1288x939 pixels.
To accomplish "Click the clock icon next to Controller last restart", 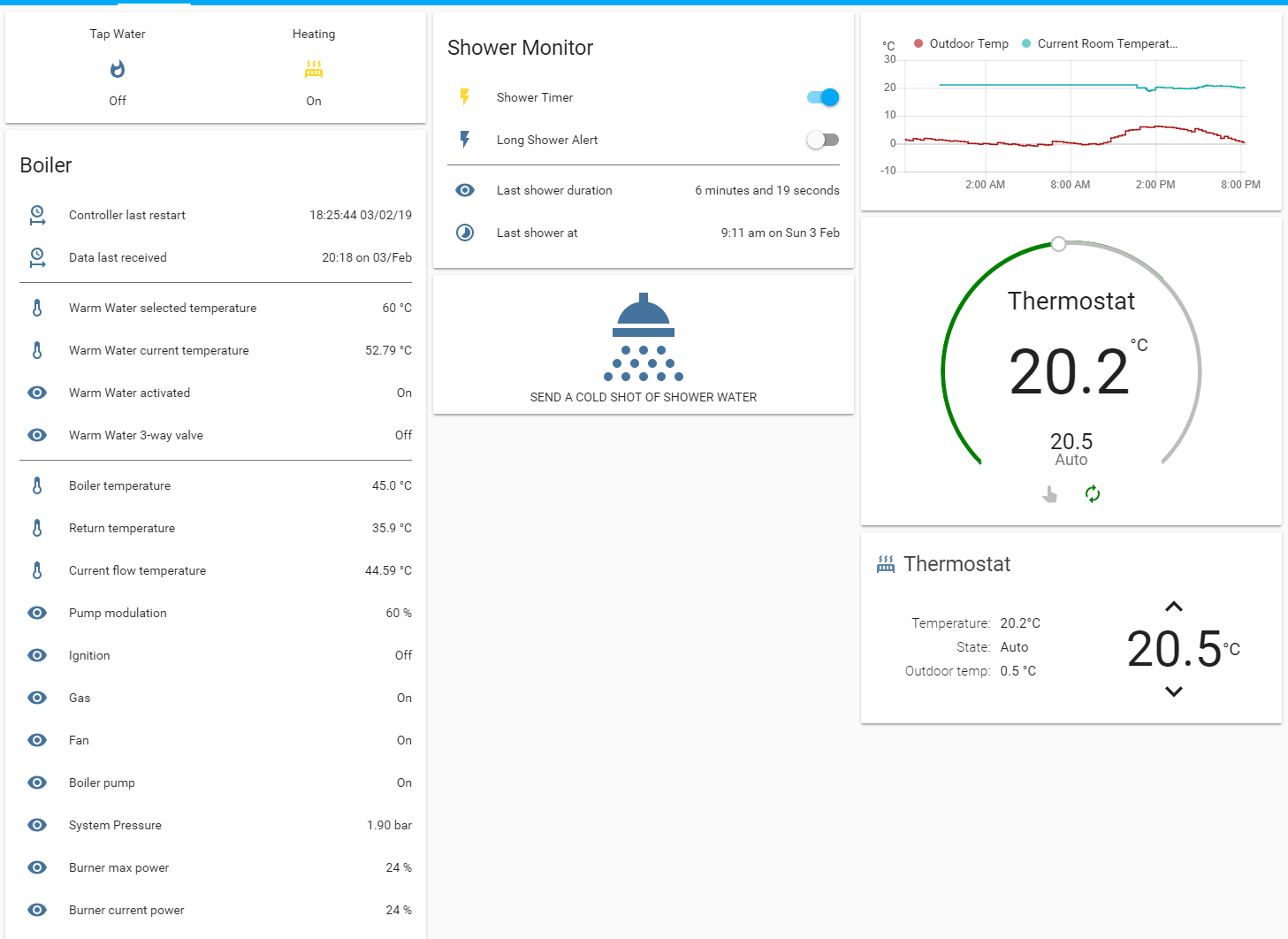I will (x=37, y=215).
